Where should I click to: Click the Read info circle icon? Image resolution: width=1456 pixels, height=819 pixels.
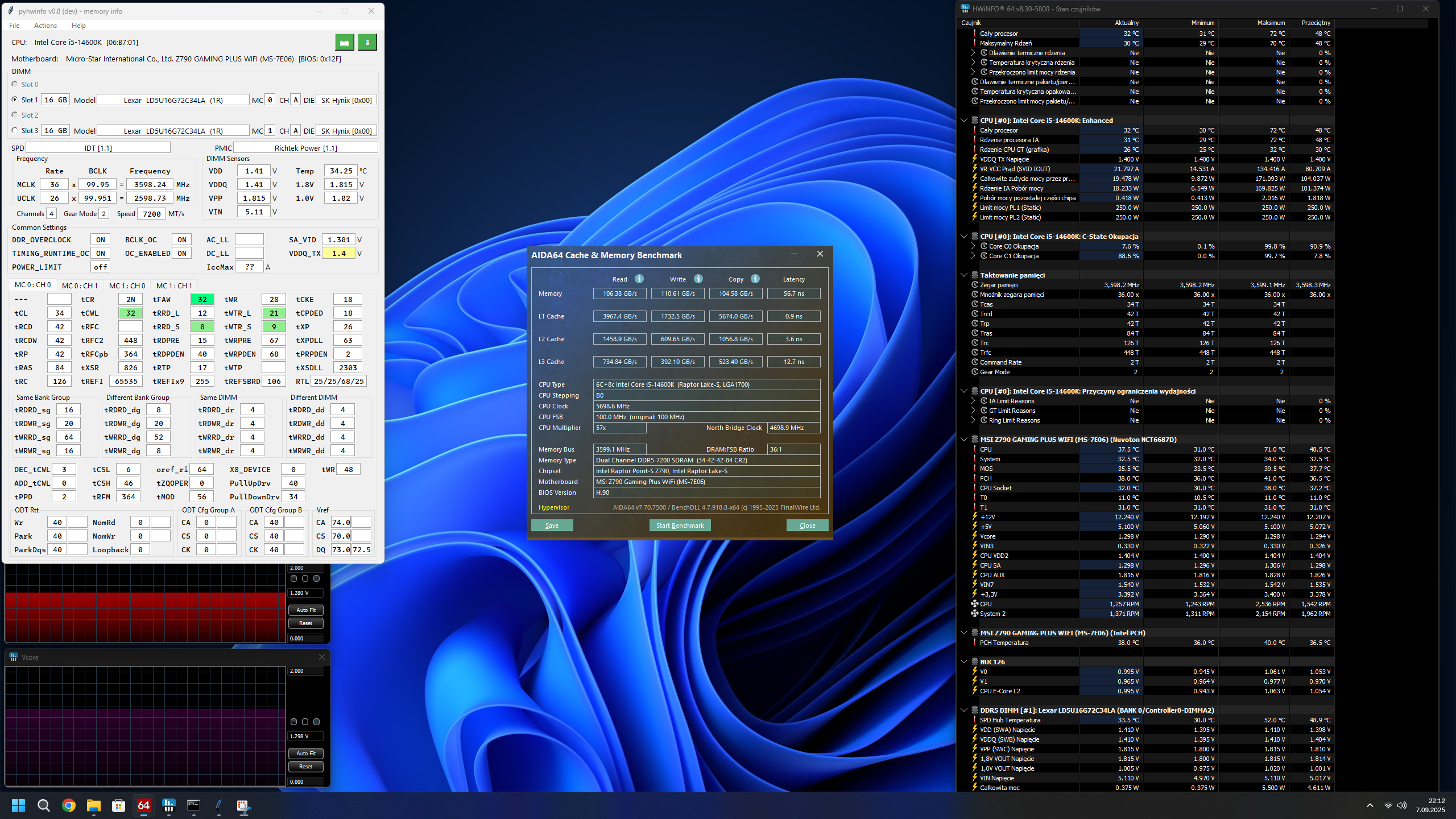[639, 279]
